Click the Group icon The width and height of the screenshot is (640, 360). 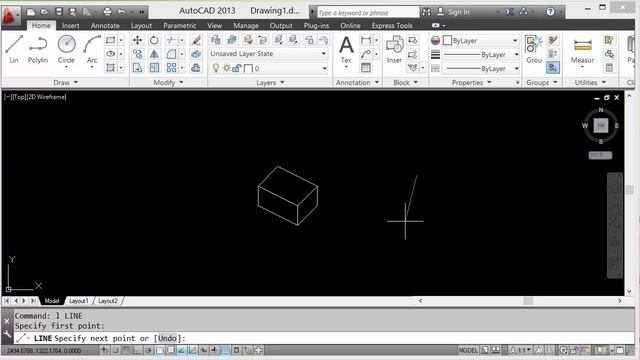[534, 49]
